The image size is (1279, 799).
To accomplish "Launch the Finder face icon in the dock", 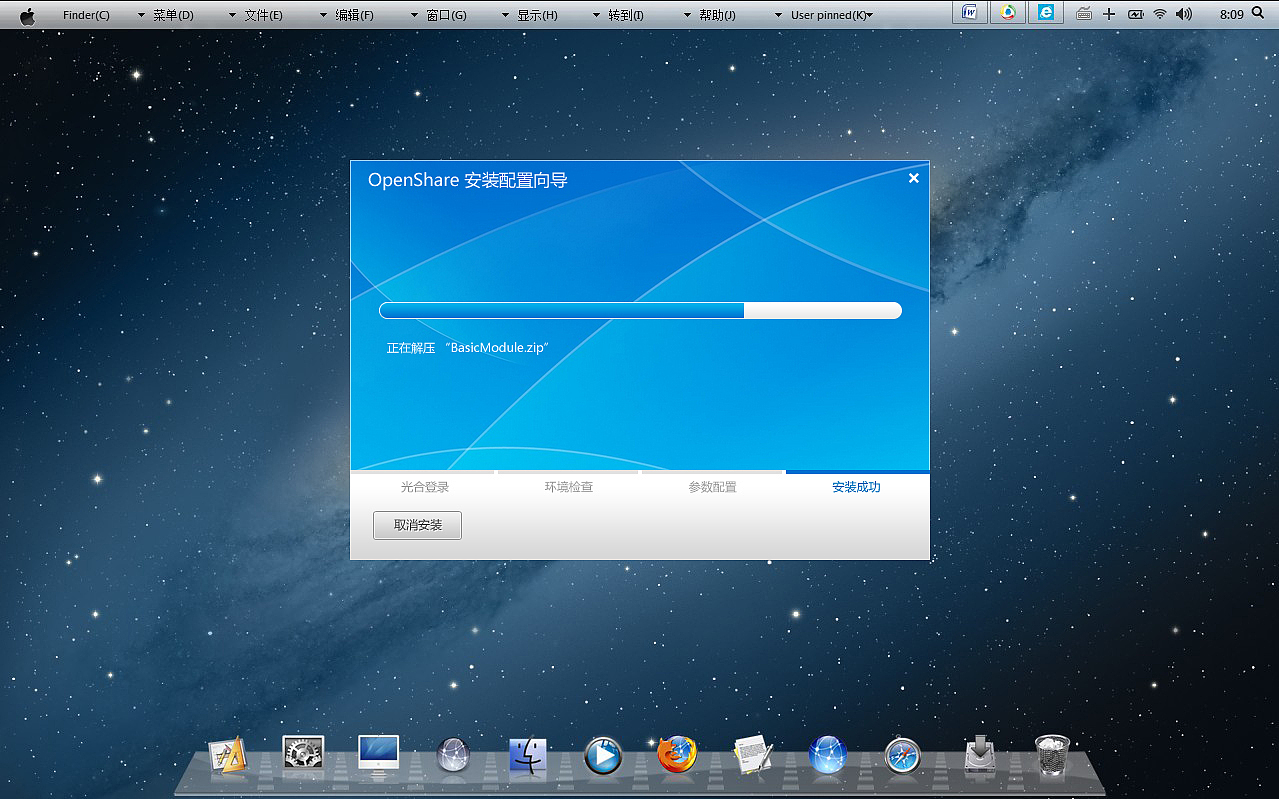I will 528,756.
